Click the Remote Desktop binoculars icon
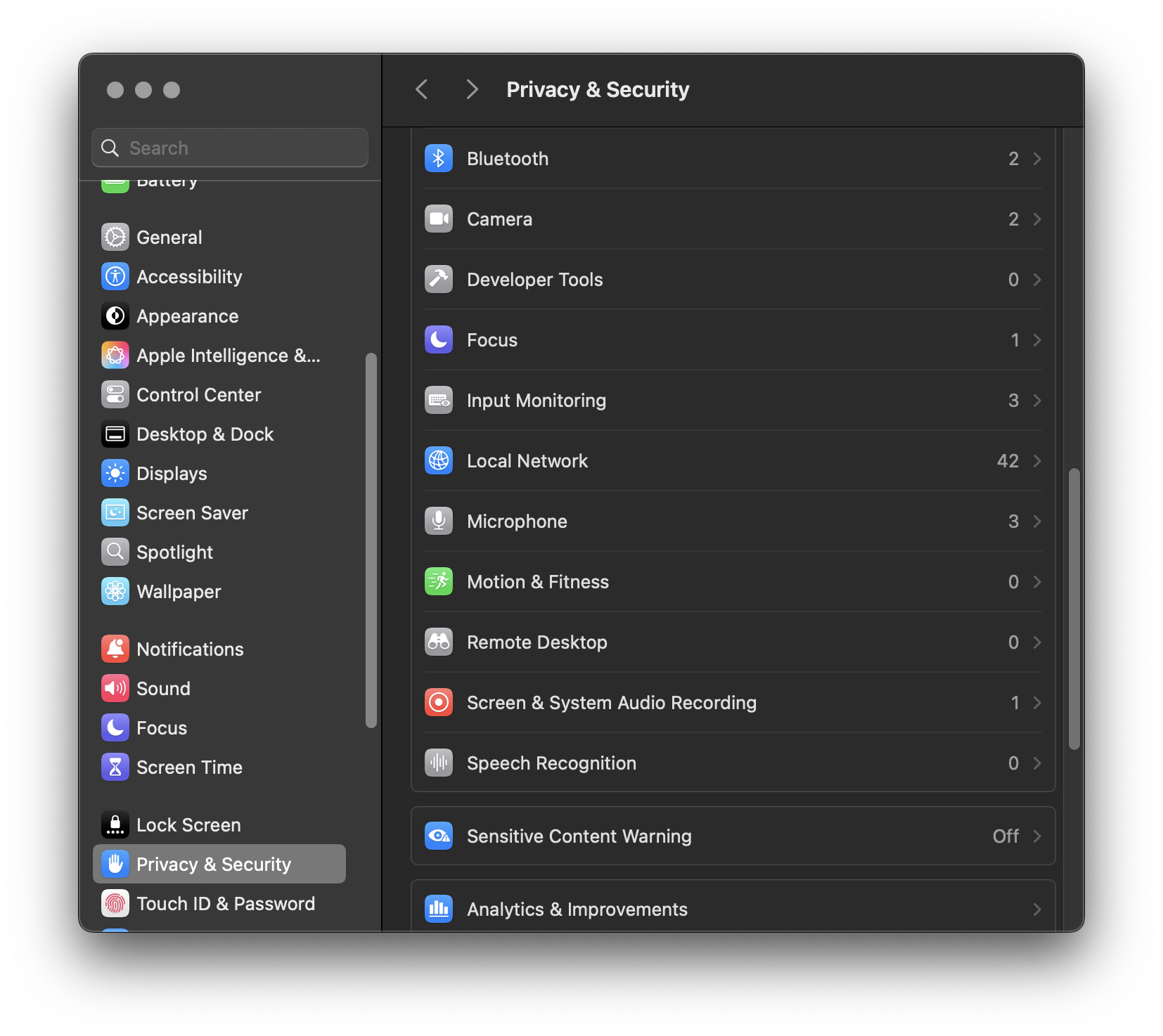1163x1036 pixels. tap(439, 642)
